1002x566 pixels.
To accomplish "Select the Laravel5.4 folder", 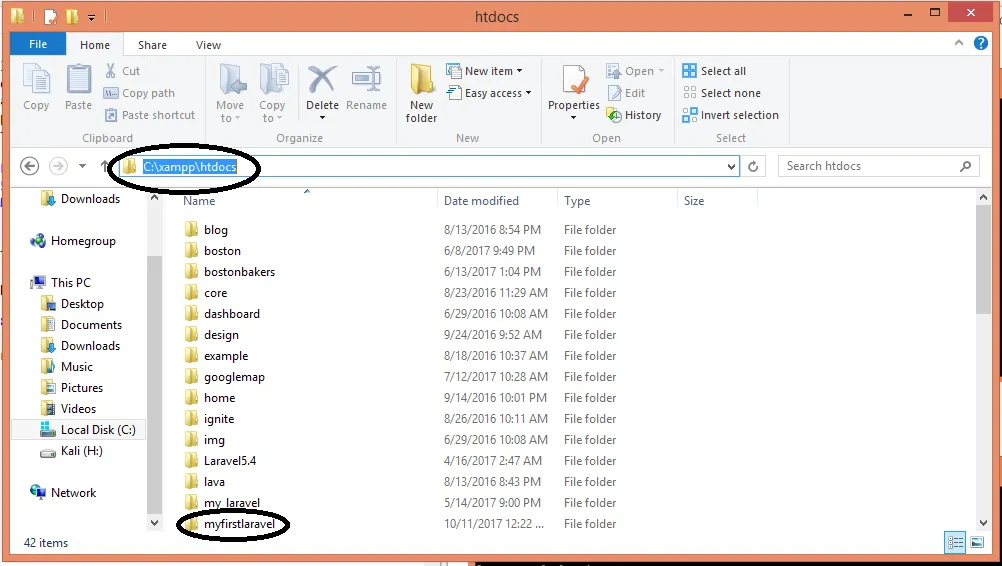I will pyautogui.click(x=229, y=461).
